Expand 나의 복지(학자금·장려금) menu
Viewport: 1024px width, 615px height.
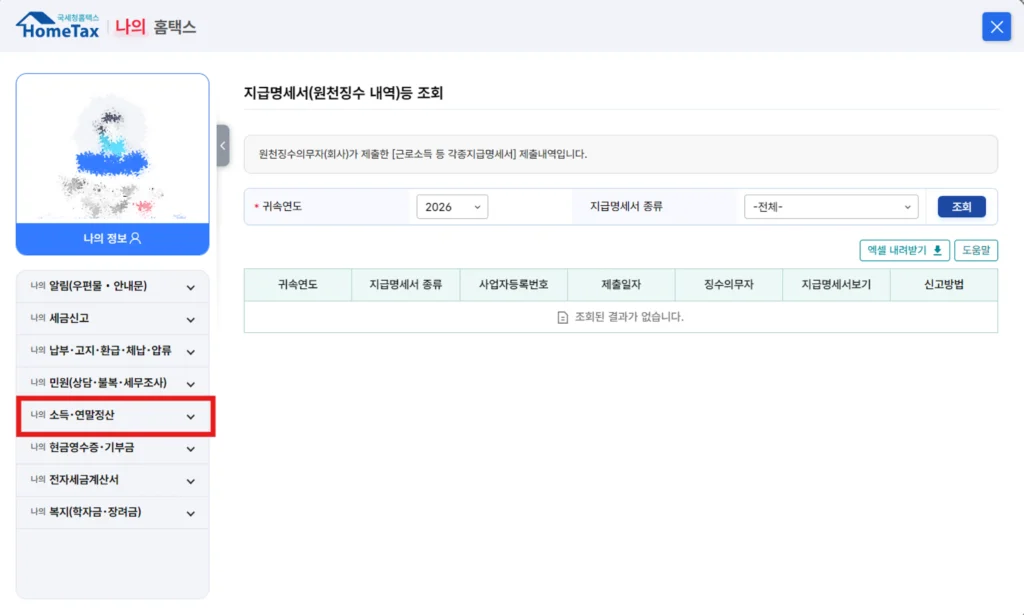click(112, 512)
